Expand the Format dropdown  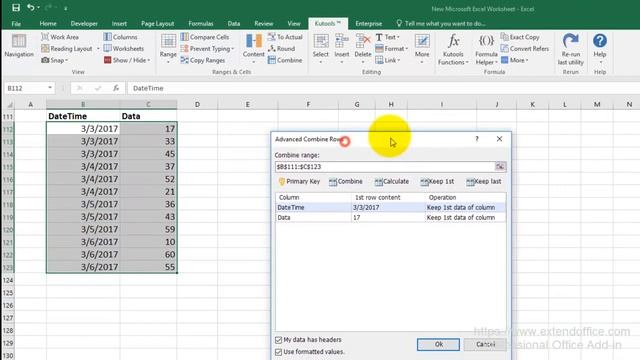click(407, 49)
